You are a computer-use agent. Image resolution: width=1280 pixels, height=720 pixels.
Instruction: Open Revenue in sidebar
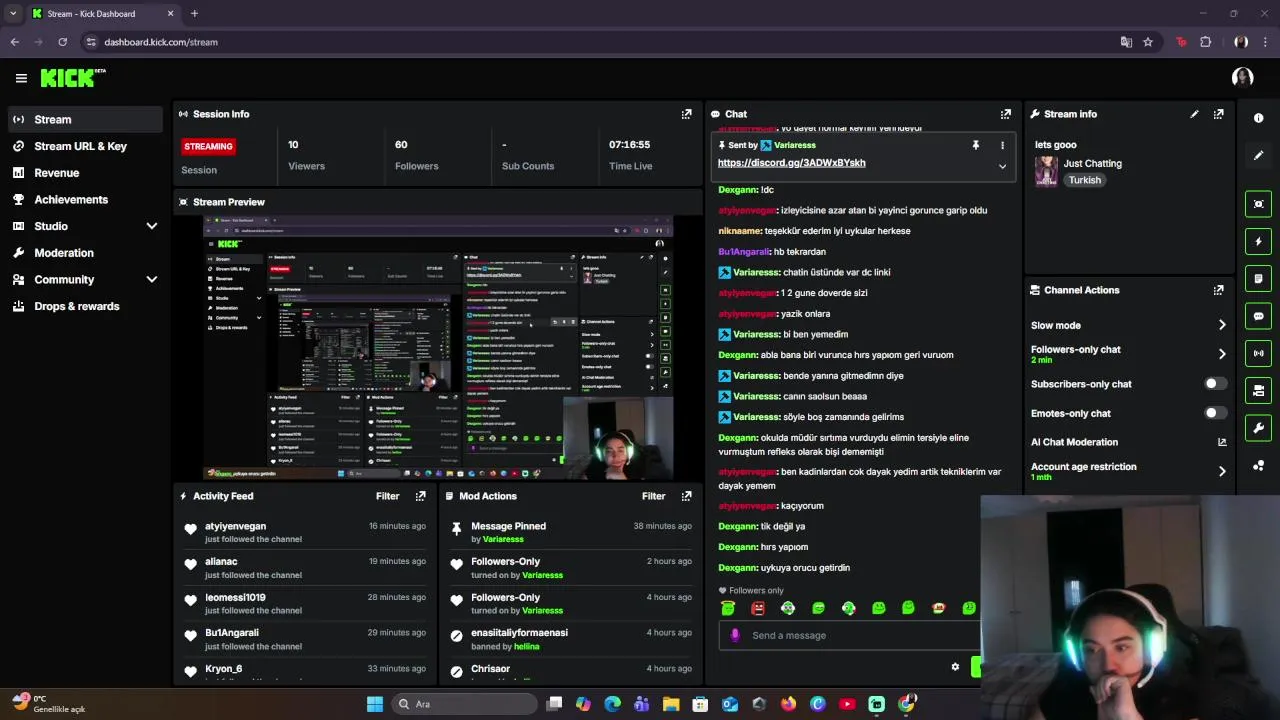(84, 173)
